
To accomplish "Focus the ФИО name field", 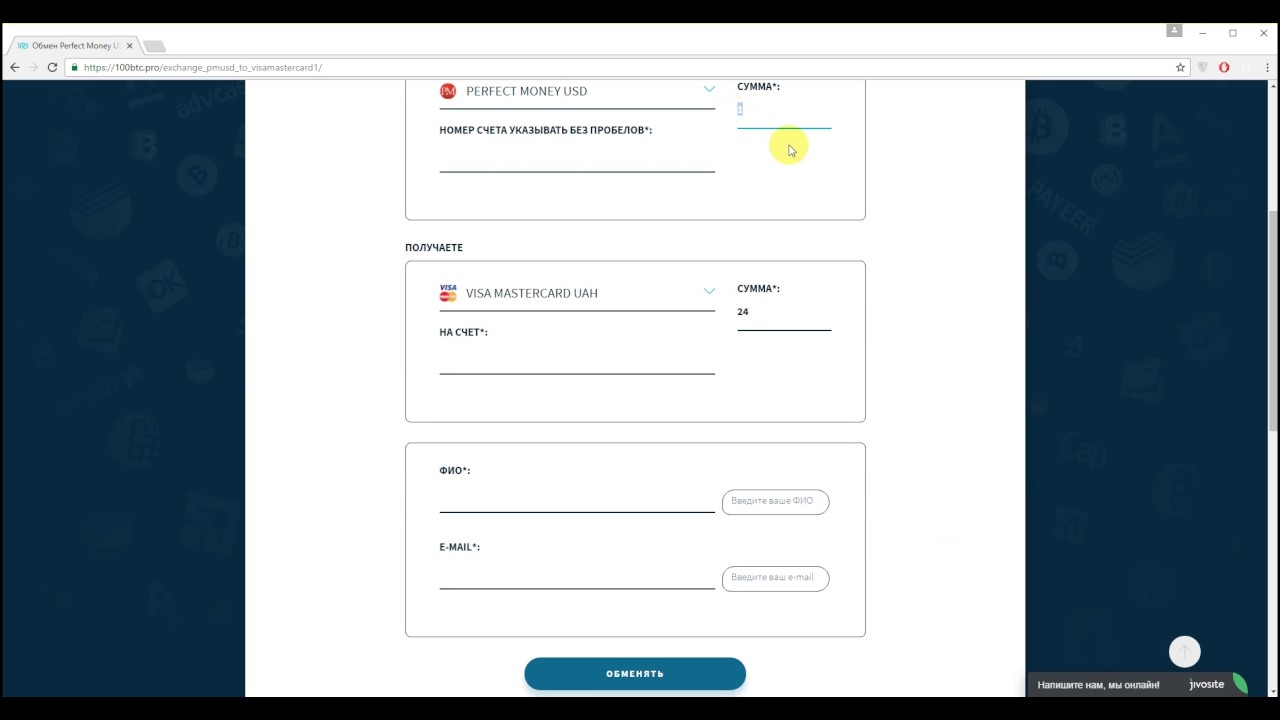I will tap(577, 498).
